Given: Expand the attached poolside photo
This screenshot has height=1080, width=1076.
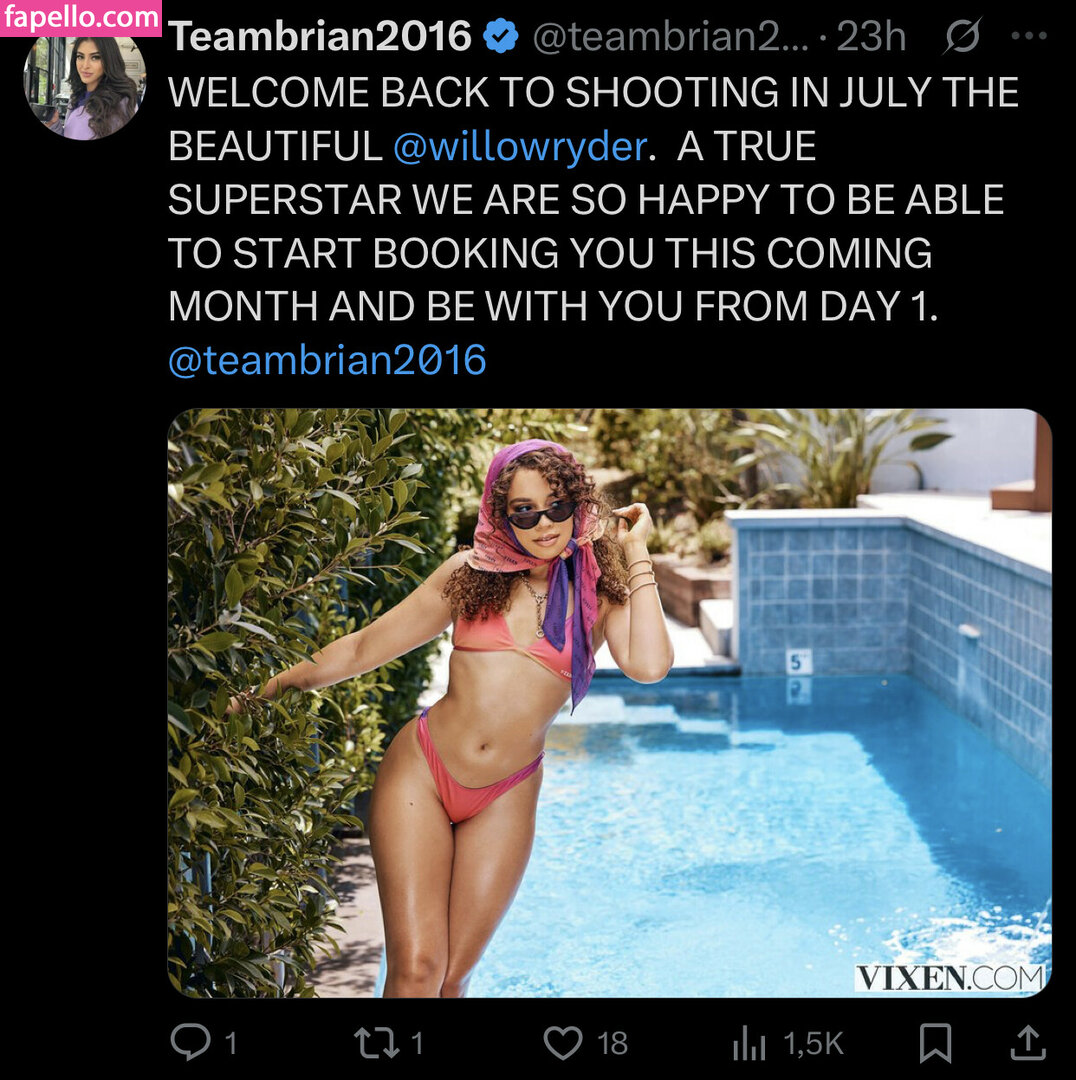Looking at the screenshot, I should point(609,702).
